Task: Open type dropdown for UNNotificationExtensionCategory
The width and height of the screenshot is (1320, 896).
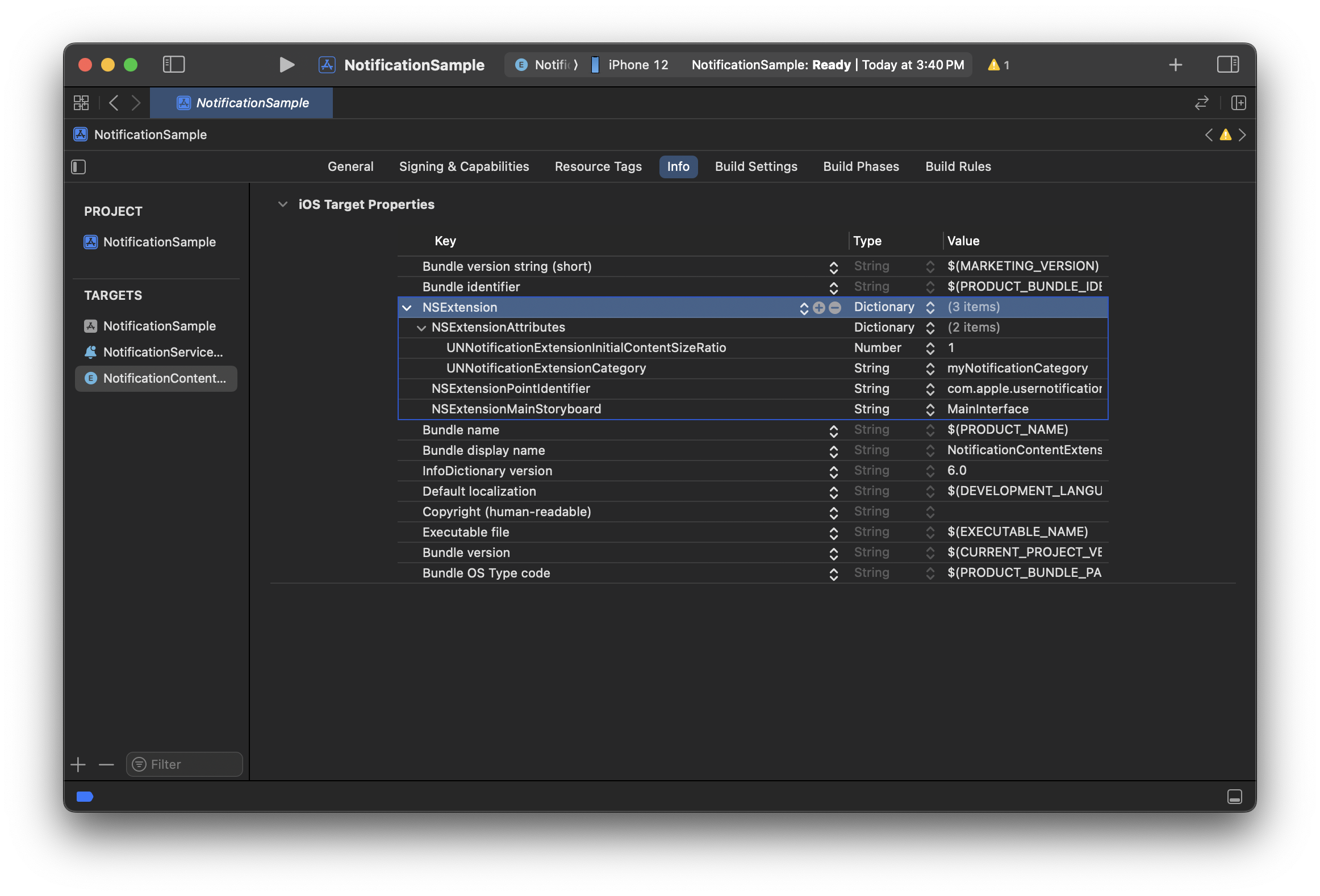Action: [x=930, y=369]
